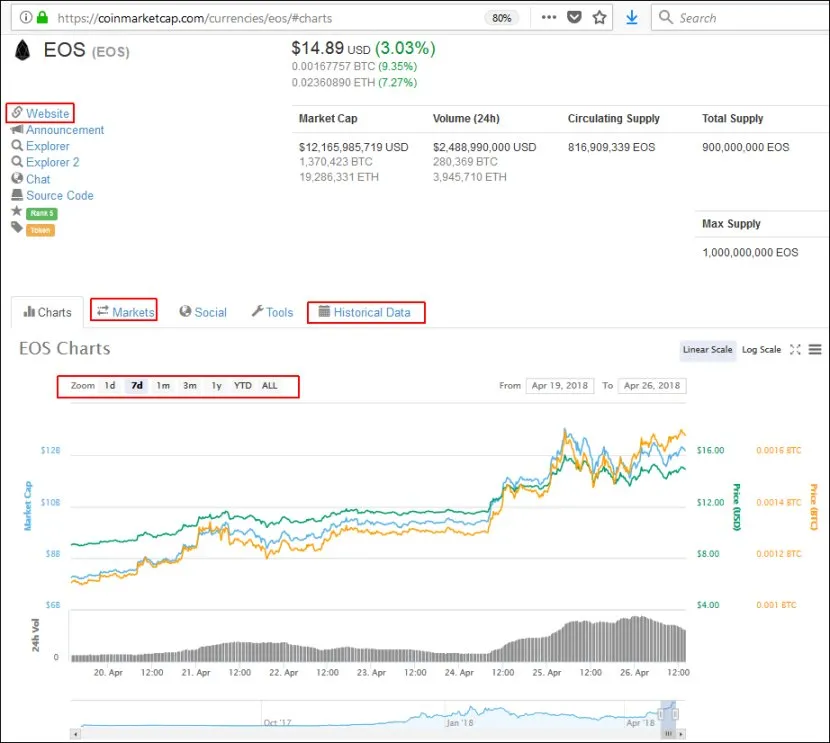Click the EOS coin logo

point(22,50)
